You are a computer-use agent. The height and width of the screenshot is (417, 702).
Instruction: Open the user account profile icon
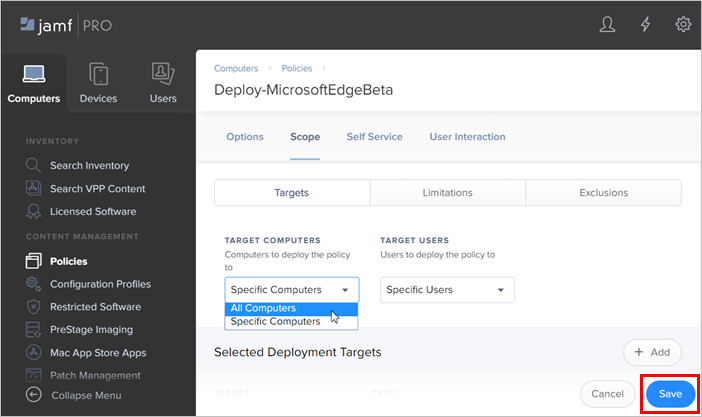tap(607, 24)
